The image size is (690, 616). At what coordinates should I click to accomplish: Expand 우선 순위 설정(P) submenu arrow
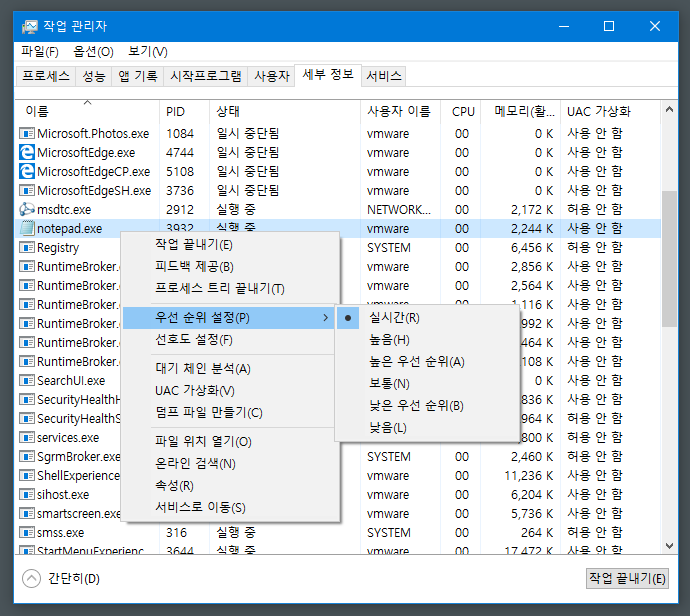(325, 318)
